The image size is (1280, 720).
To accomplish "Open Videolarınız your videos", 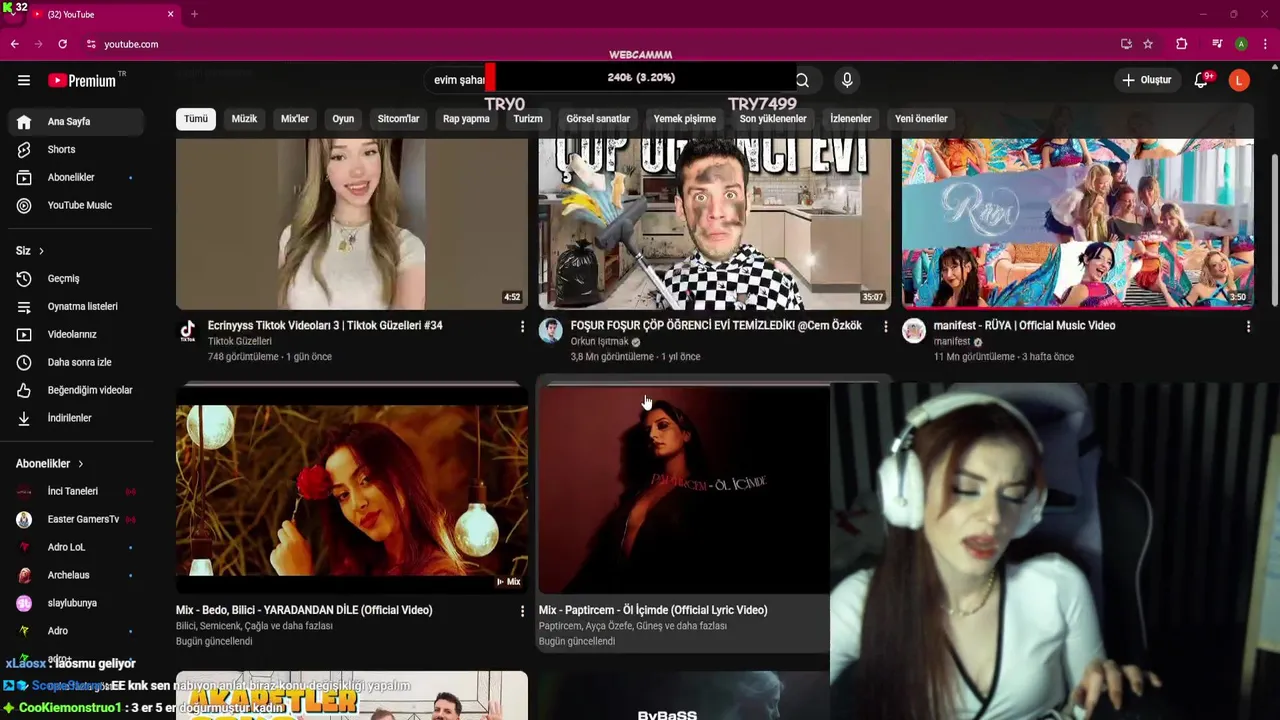I will [76, 335].
